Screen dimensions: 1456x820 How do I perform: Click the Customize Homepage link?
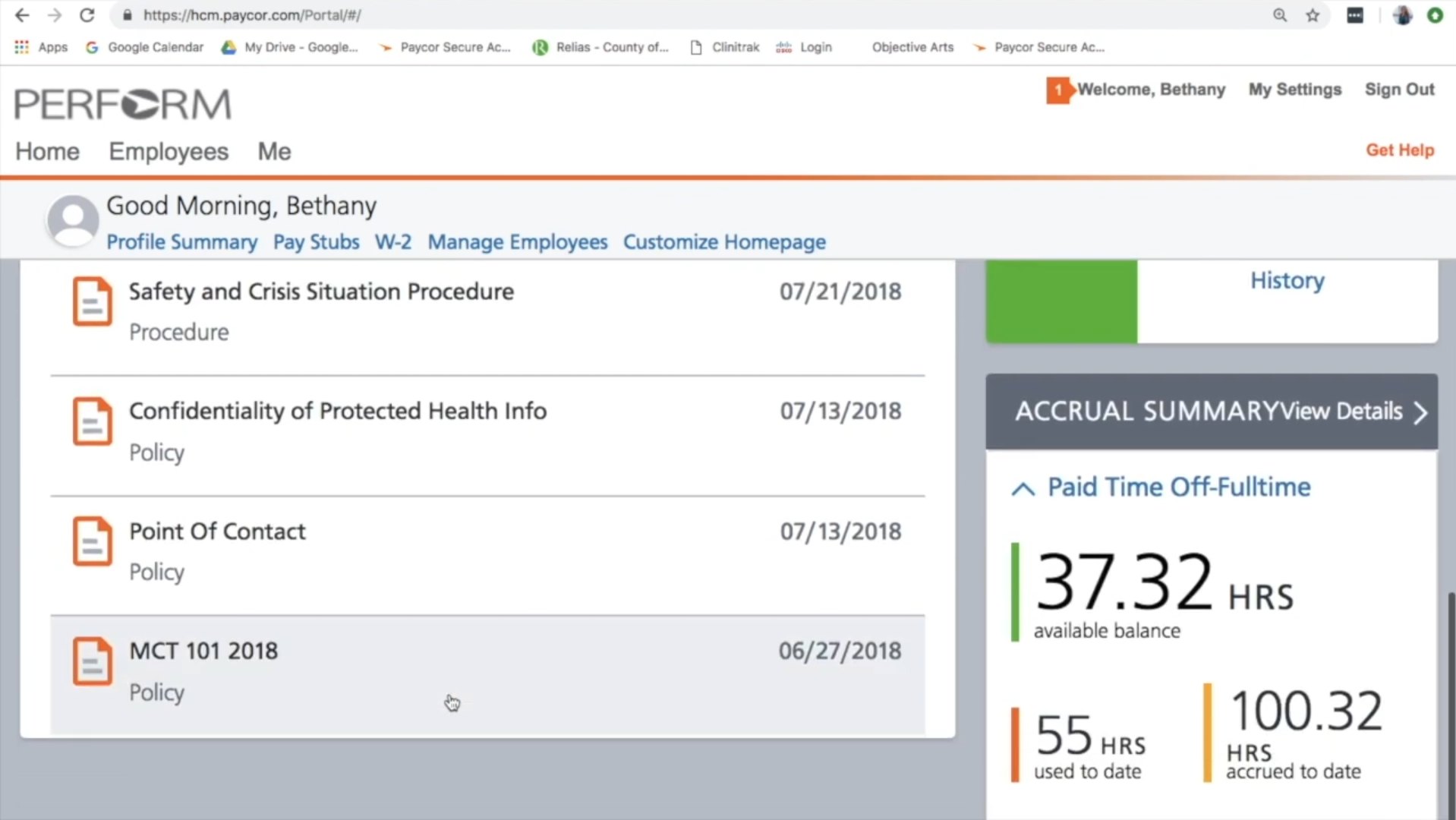click(724, 242)
